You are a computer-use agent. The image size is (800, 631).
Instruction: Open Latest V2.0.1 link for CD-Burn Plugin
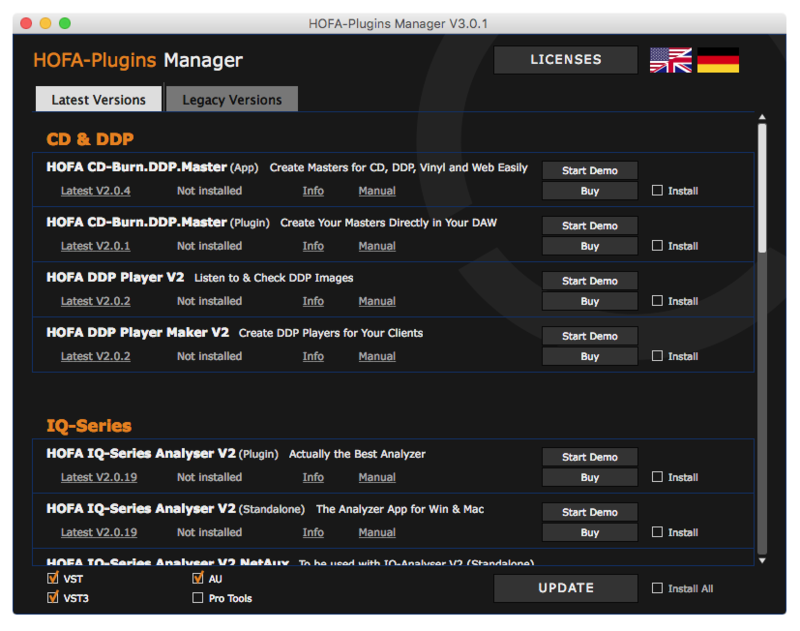95,246
